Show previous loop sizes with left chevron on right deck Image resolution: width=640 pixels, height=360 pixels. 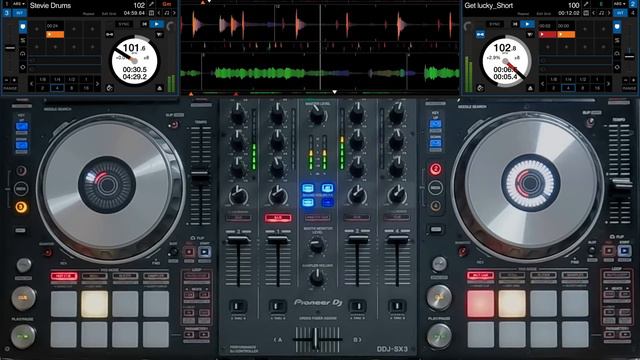coord(542,84)
